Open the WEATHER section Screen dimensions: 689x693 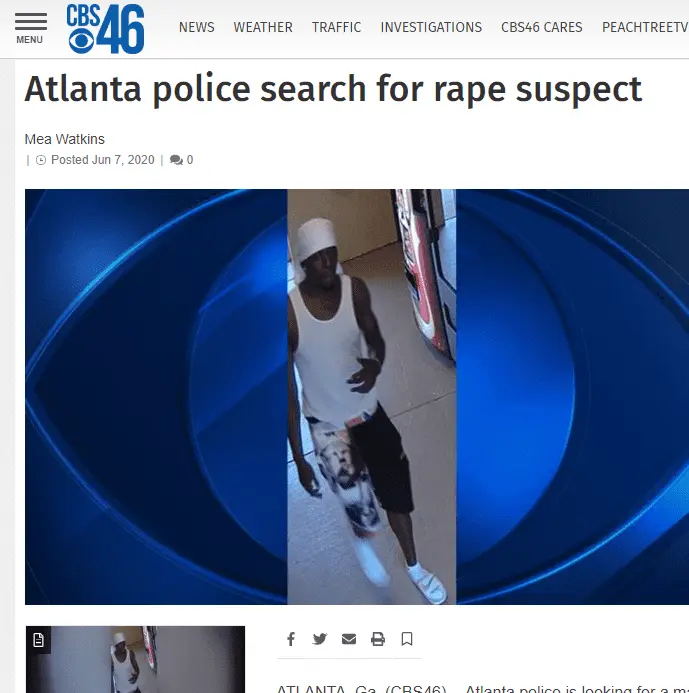click(x=263, y=27)
